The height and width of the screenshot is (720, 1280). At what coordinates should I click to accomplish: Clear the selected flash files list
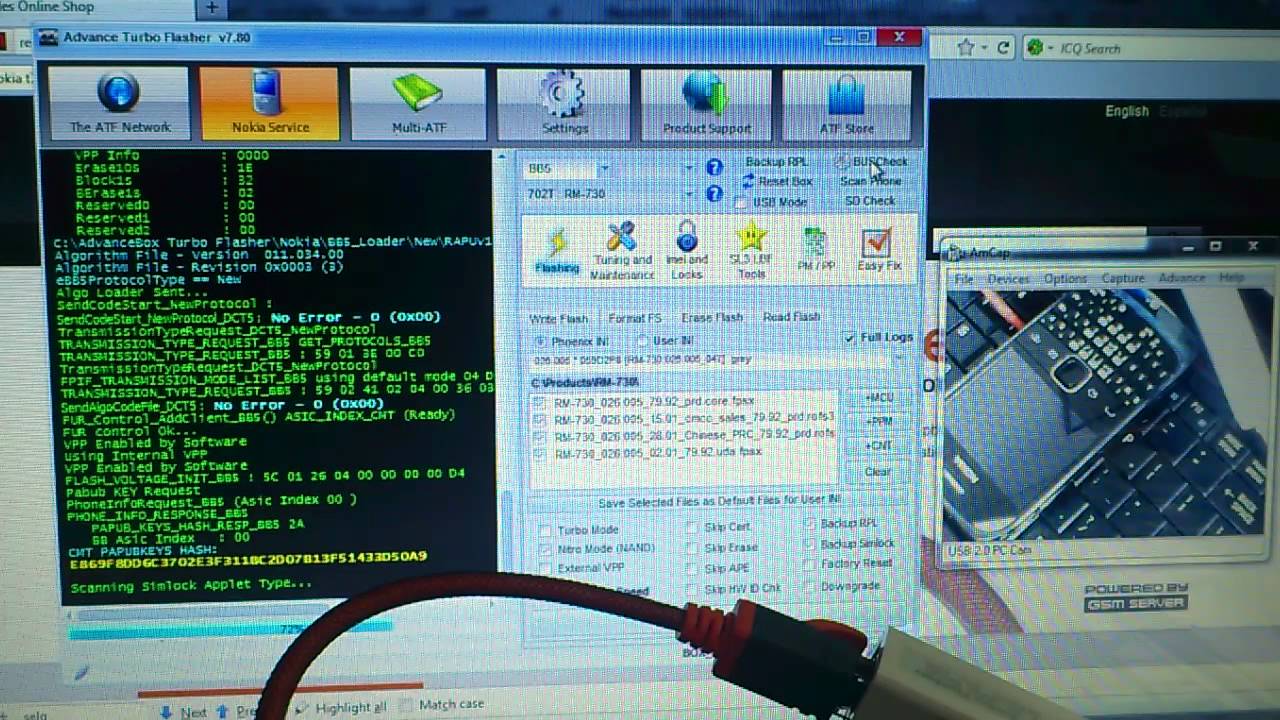pos(877,471)
